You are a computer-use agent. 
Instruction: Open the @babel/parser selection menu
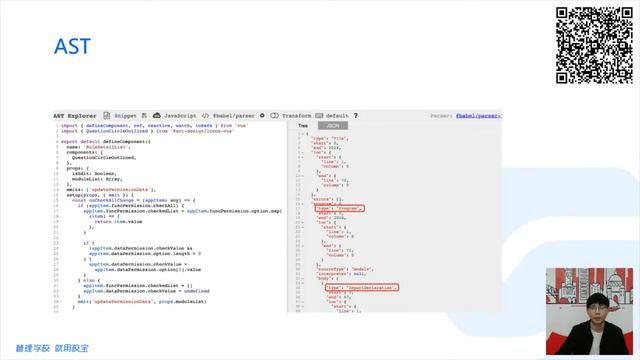pos(234,116)
